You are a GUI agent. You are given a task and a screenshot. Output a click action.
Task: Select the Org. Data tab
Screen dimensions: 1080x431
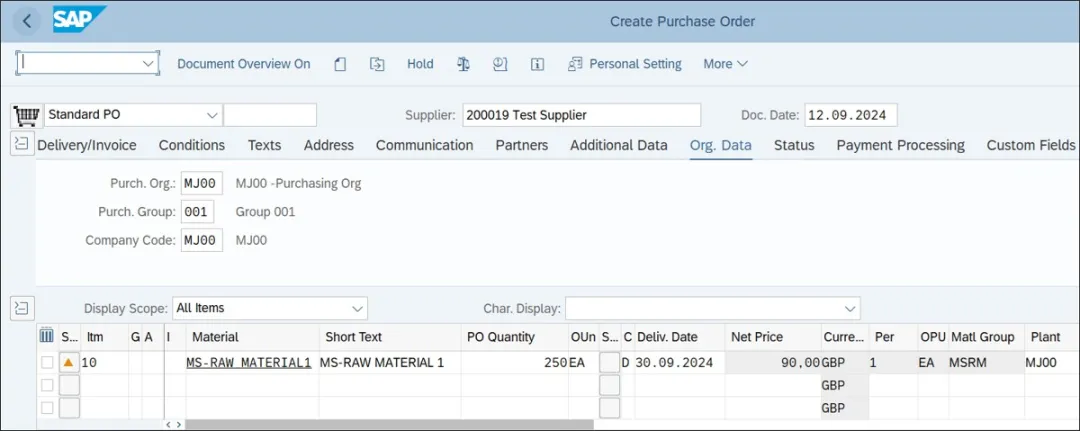[720, 145]
